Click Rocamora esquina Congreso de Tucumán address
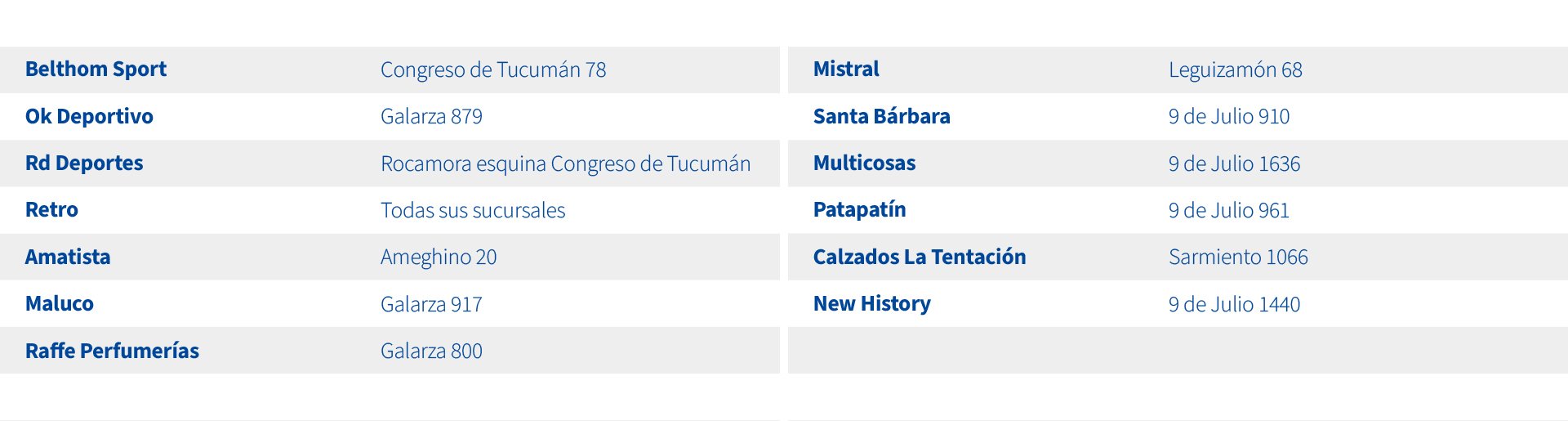 565,163
